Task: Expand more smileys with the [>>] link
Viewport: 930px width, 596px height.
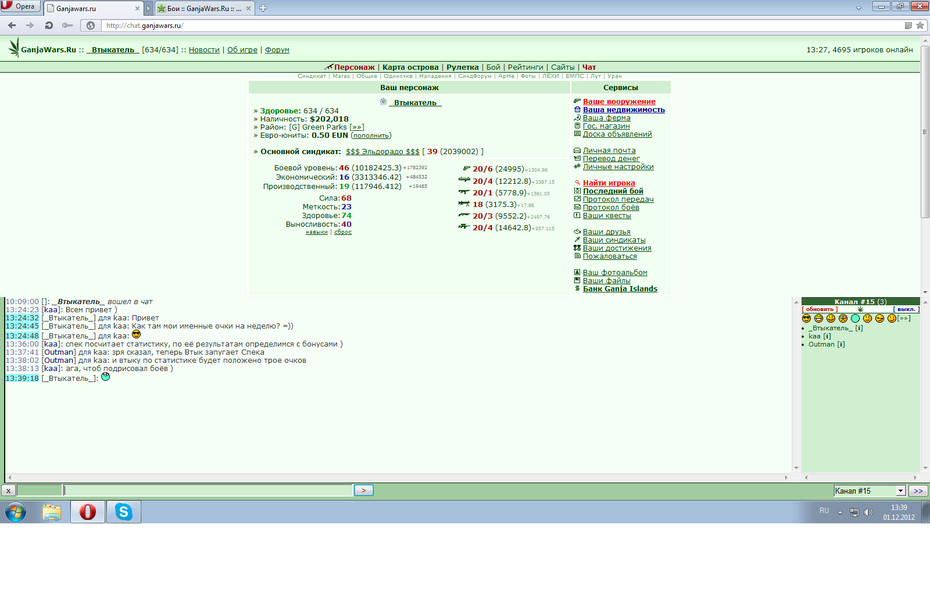Action: click(904, 318)
